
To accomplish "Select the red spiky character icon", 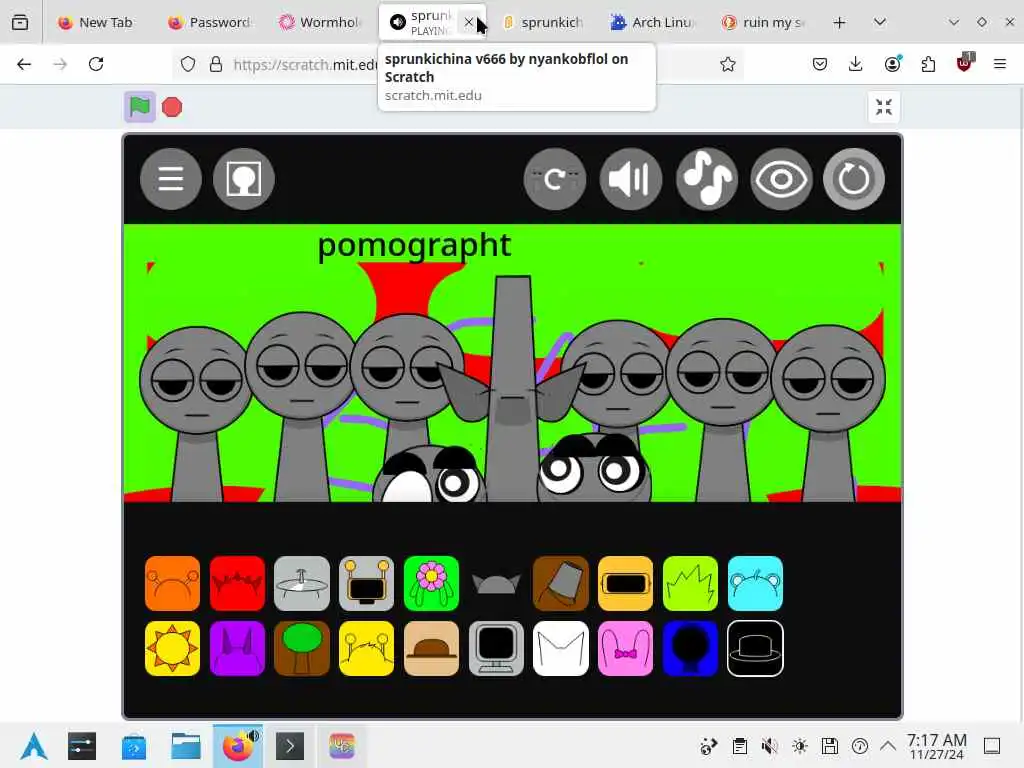I will click(237, 583).
